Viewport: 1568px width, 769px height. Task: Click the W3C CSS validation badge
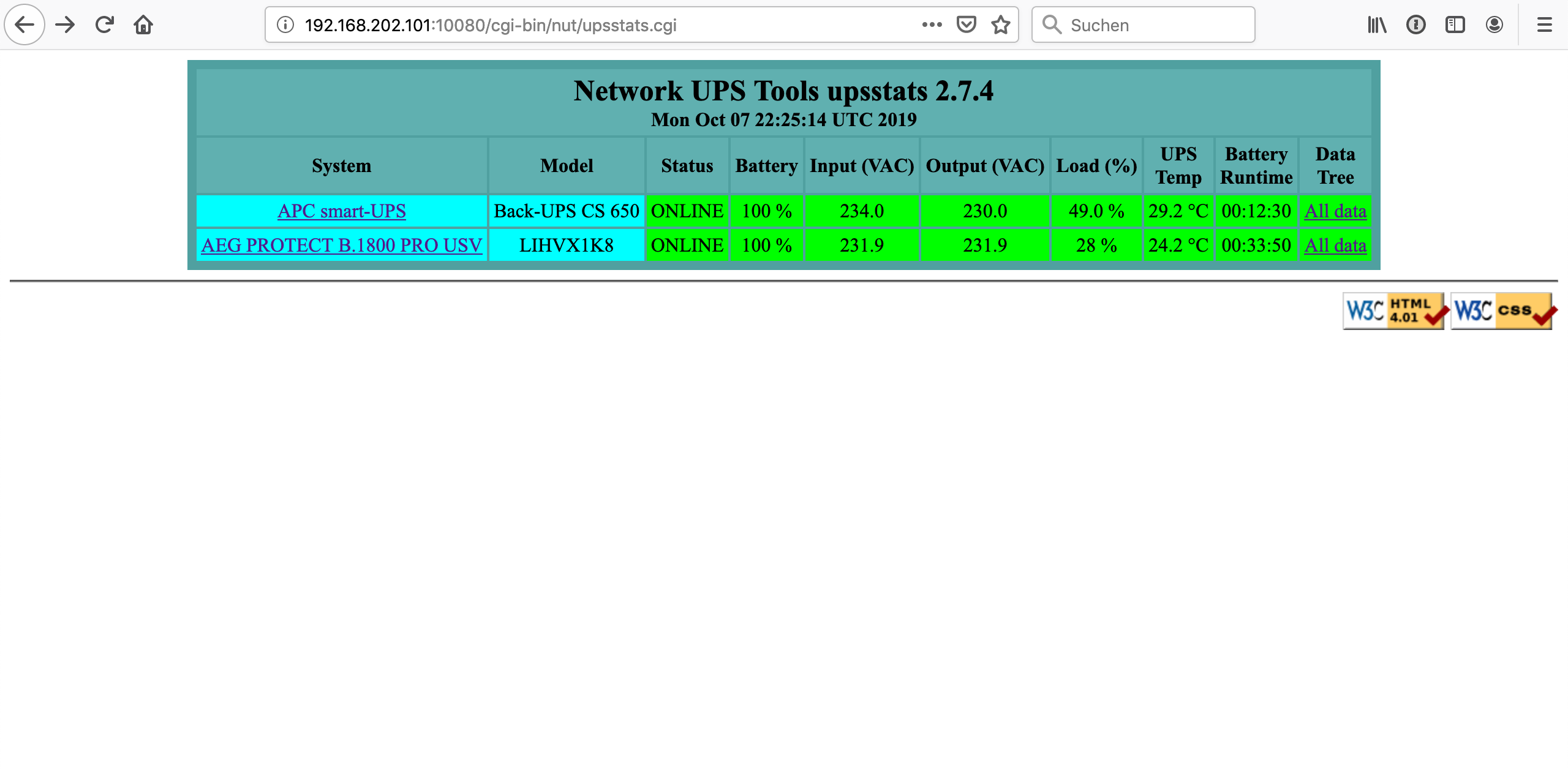click(x=1502, y=311)
